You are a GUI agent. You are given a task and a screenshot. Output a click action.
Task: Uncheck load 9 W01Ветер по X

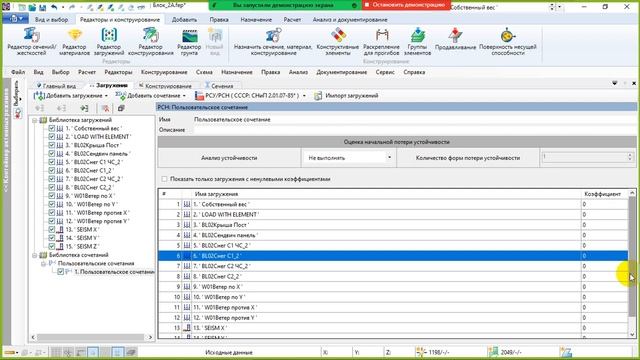click(51, 196)
